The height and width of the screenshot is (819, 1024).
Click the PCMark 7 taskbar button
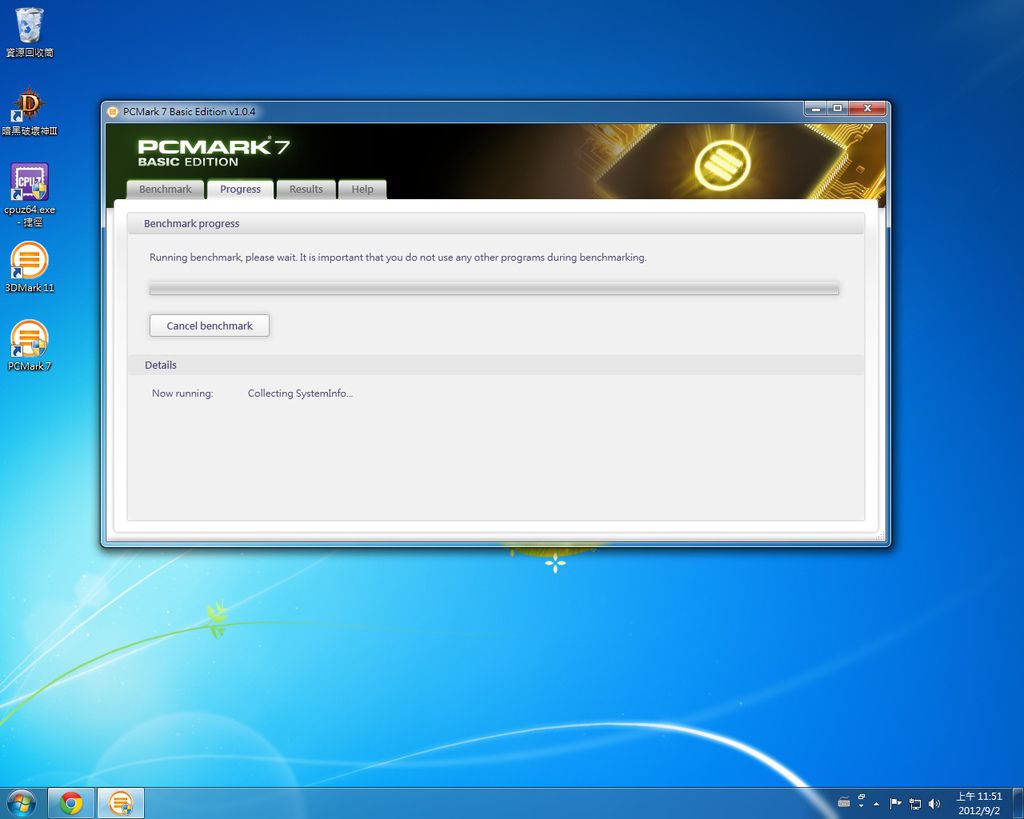(121, 803)
